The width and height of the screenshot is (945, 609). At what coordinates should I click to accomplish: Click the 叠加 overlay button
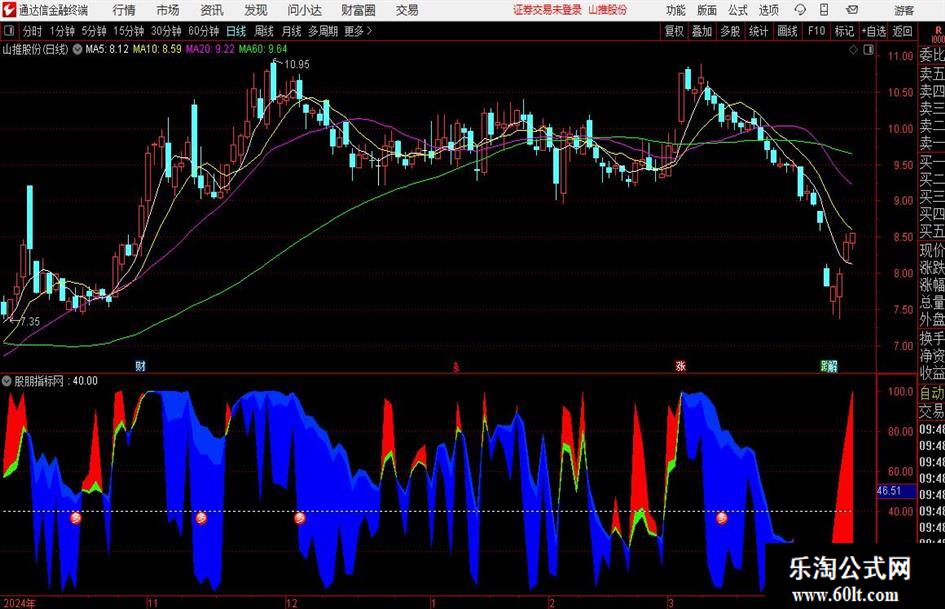click(x=702, y=31)
